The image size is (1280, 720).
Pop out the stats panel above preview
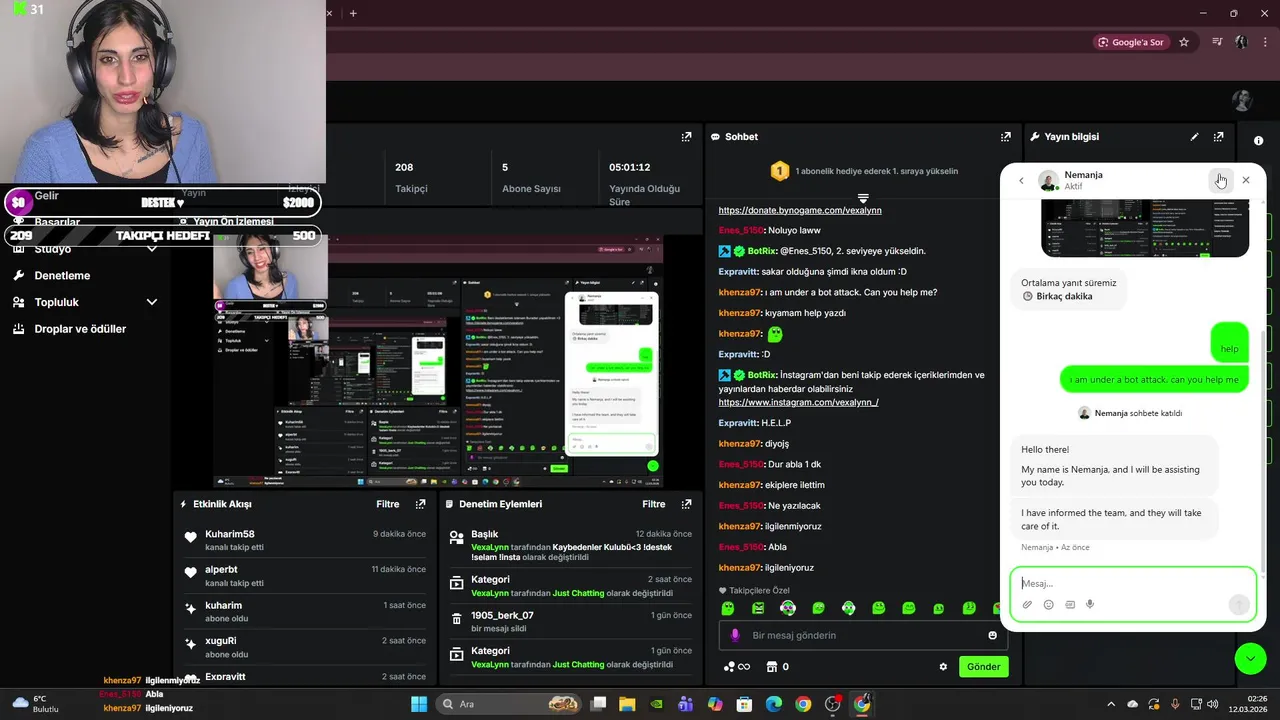(x=686, y=137)
